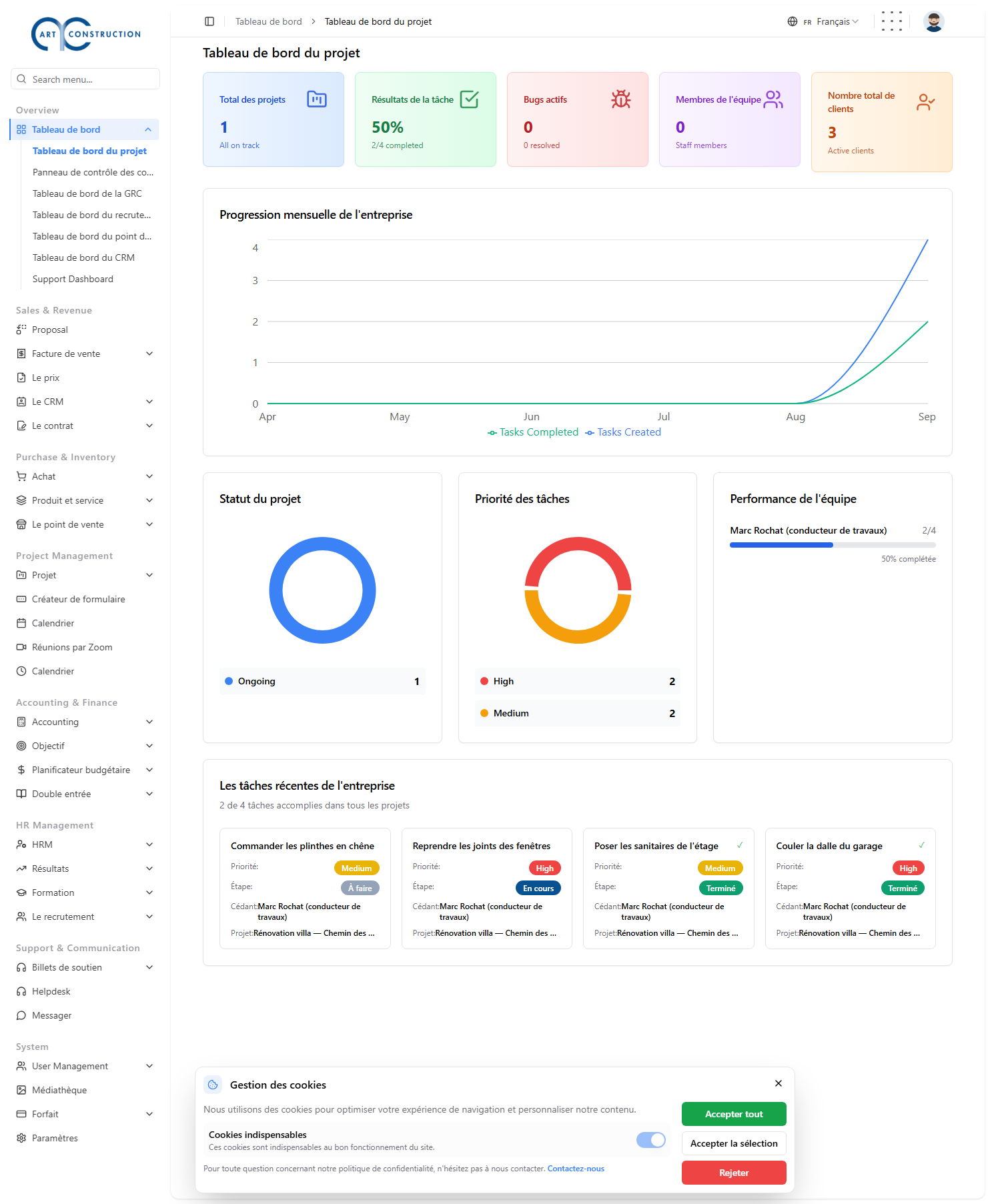Click the Bugs actifs bug icon
This screenshot has width=990, height=1204.
(621, 99)
